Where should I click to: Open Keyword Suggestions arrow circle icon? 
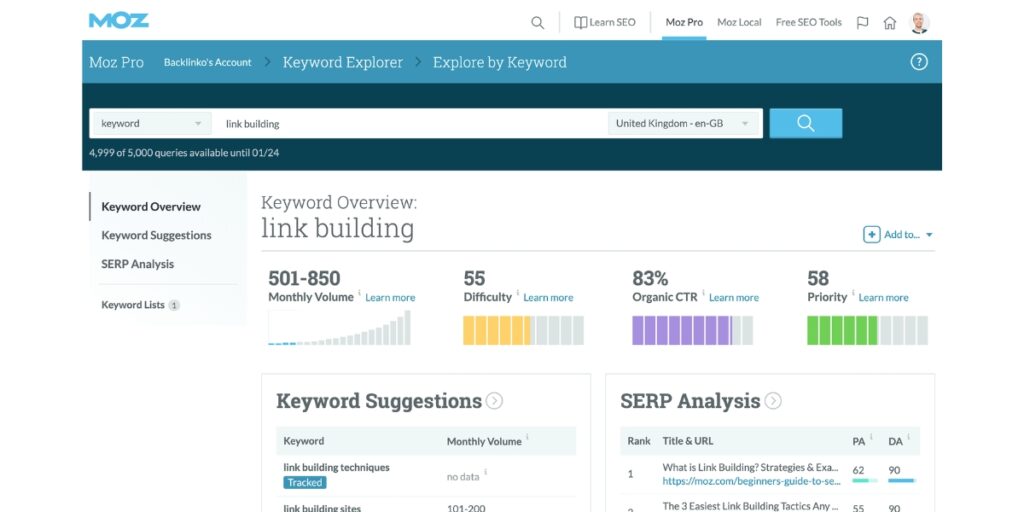[494, 401]
